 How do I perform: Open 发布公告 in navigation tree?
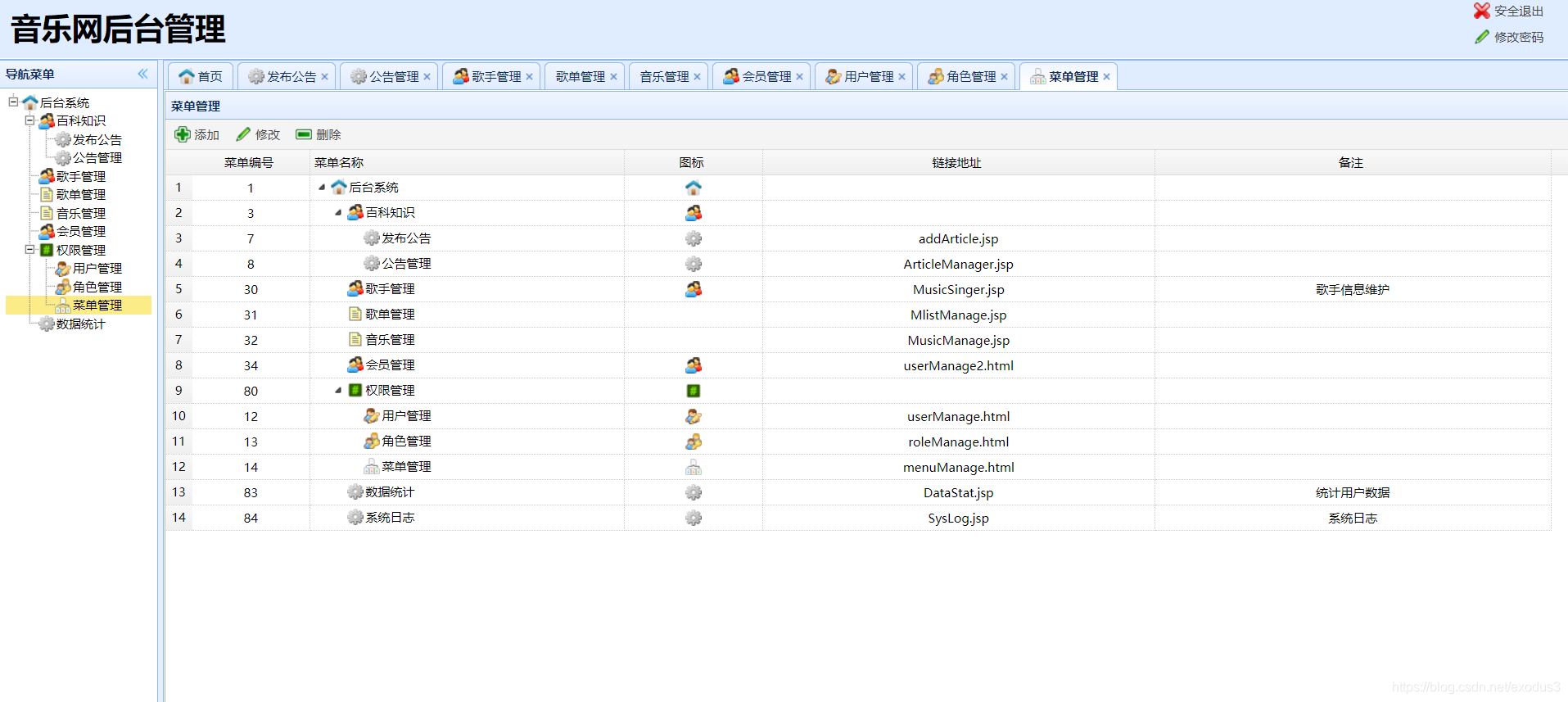[x=97, y=139]
